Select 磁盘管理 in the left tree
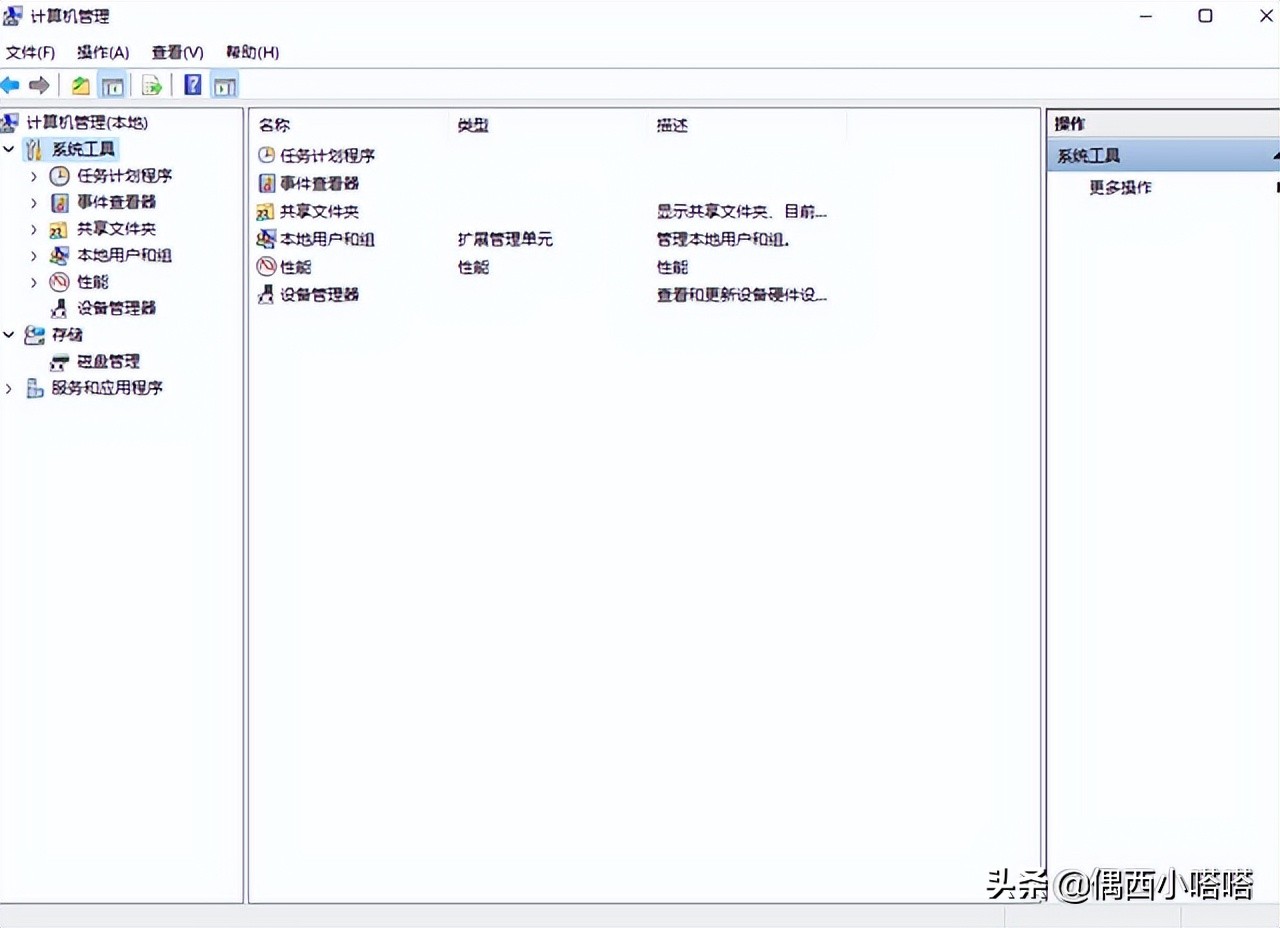 107,361
